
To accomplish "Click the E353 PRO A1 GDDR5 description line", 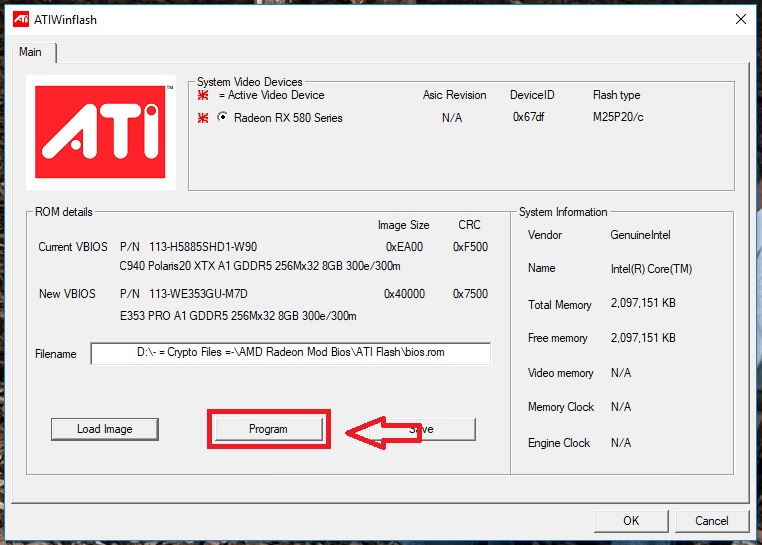I will click(x=238, y=316).
